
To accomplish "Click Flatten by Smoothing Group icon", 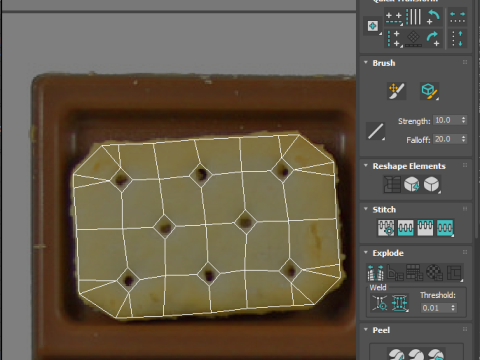I will tap(414, 272).
